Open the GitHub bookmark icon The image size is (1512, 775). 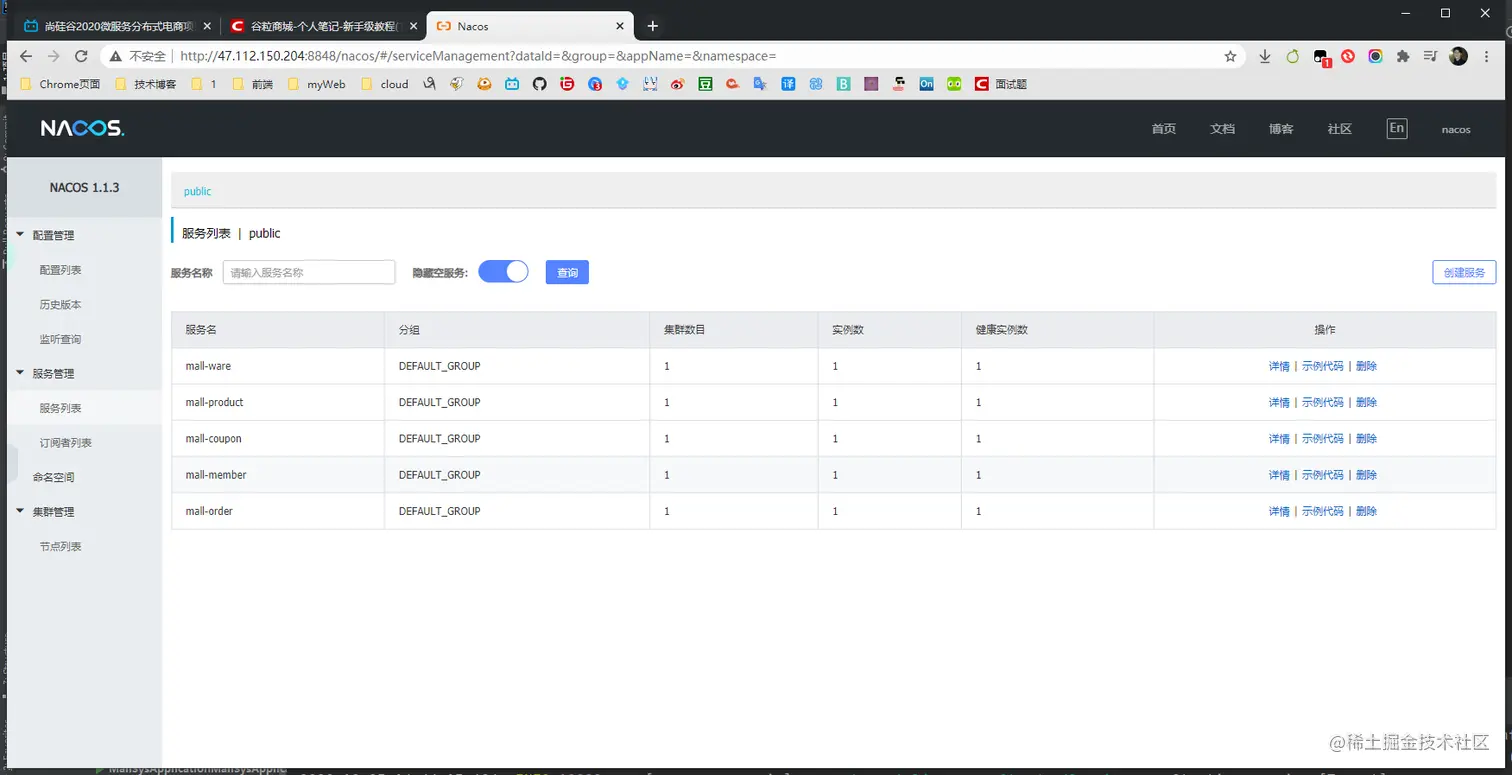540,85
